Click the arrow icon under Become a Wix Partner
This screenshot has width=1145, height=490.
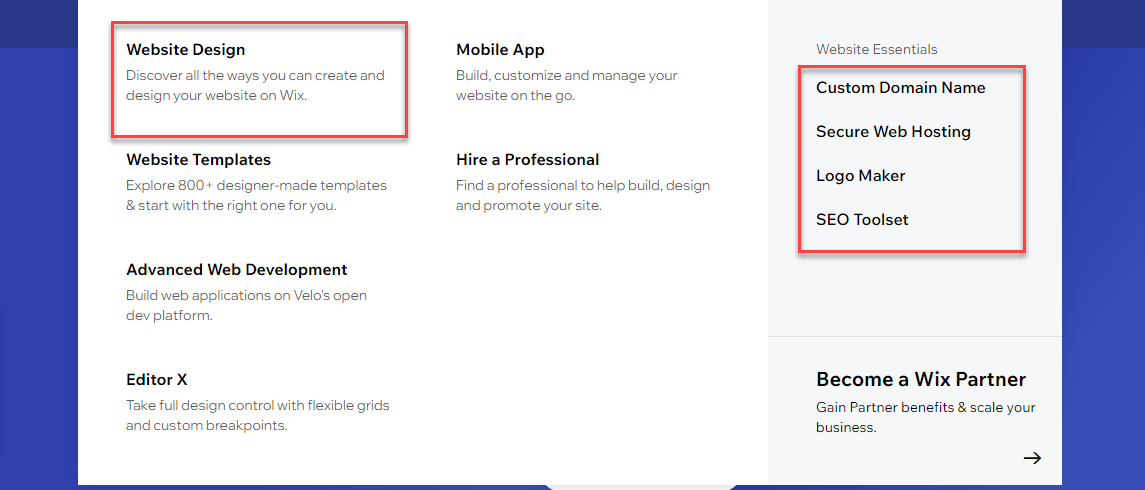1032,458
